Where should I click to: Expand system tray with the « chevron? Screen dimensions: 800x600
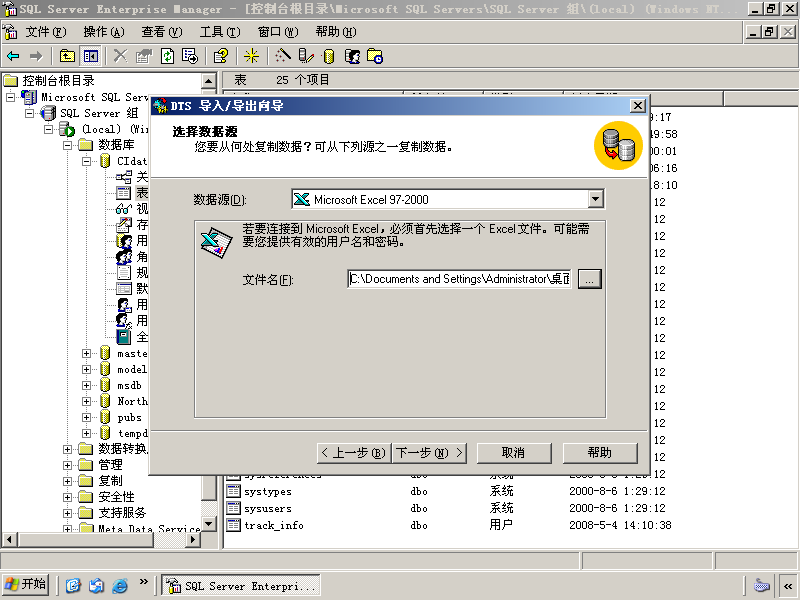click(x=788, y=585)
